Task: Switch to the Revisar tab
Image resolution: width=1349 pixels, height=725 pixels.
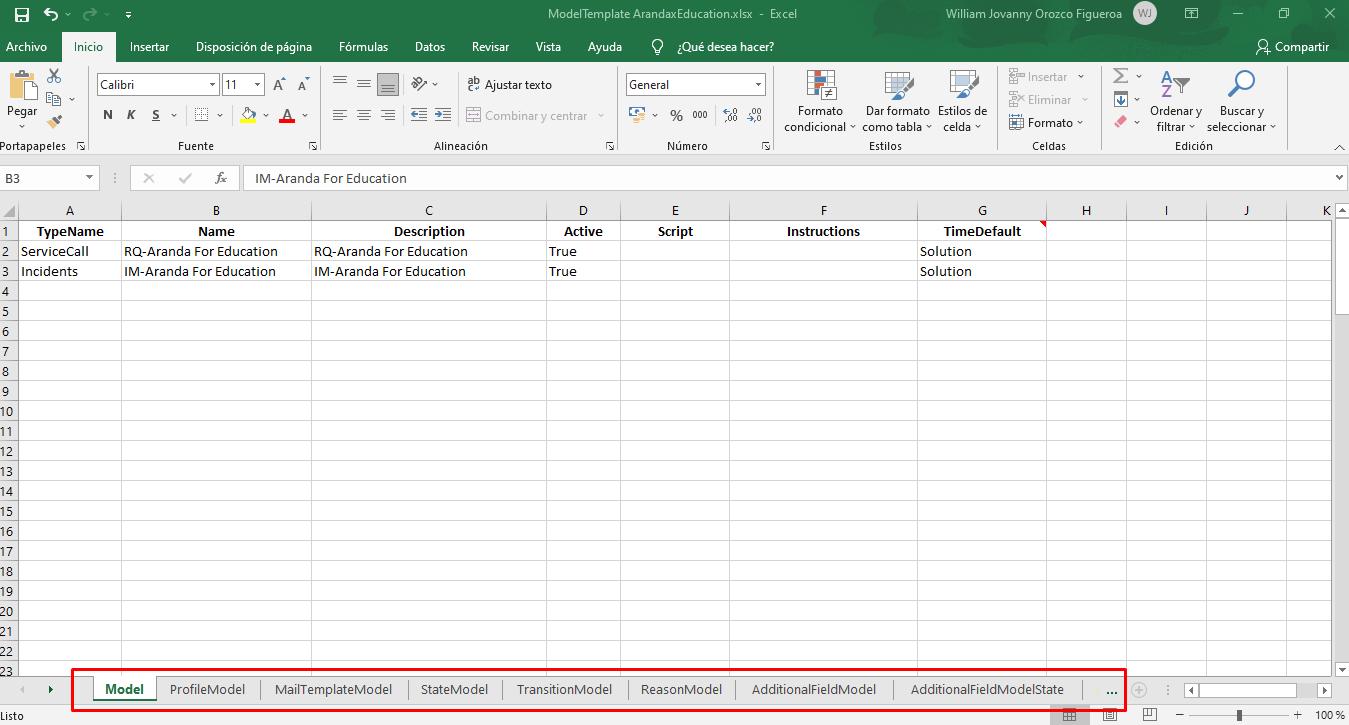Action: click(490, 47)
